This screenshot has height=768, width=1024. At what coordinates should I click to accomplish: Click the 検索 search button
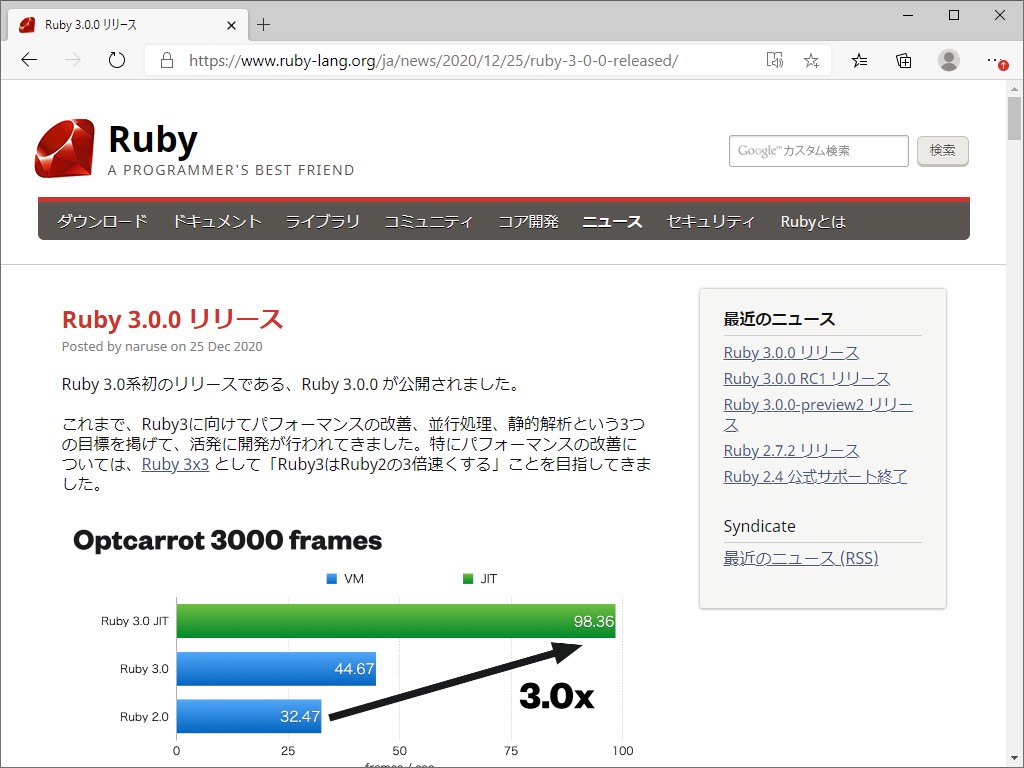[x=941, y=151]
